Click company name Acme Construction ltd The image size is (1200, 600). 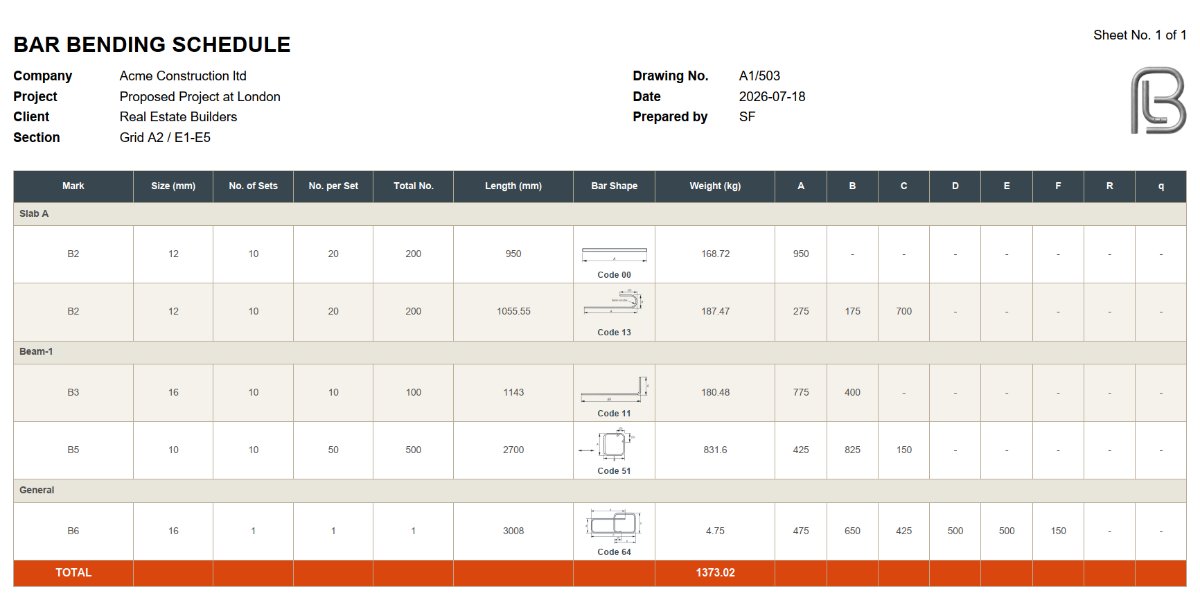183,76
